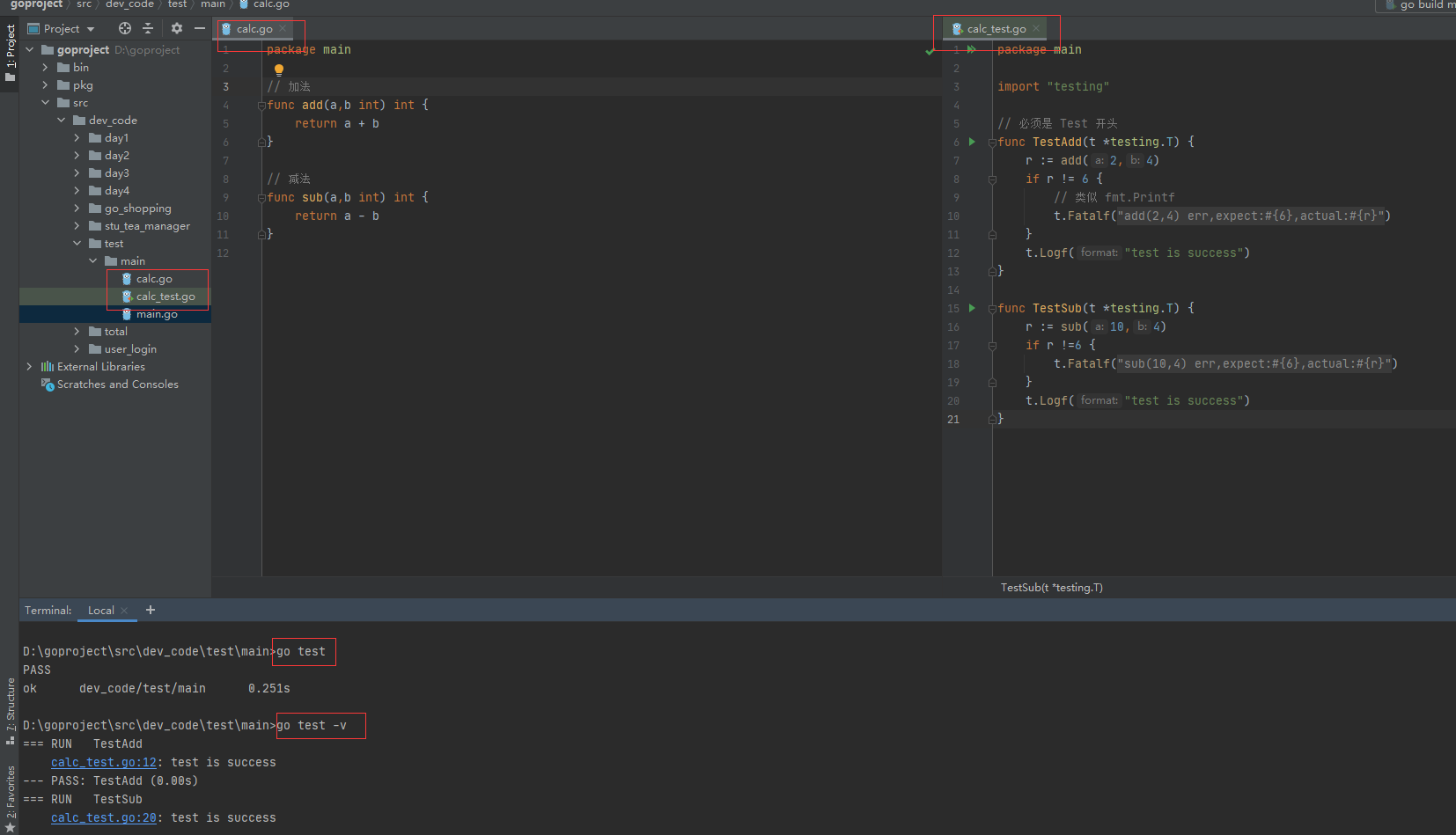Expand the bin folder
Viewport: 1456px width, 835px height.
tap(46, 68)
